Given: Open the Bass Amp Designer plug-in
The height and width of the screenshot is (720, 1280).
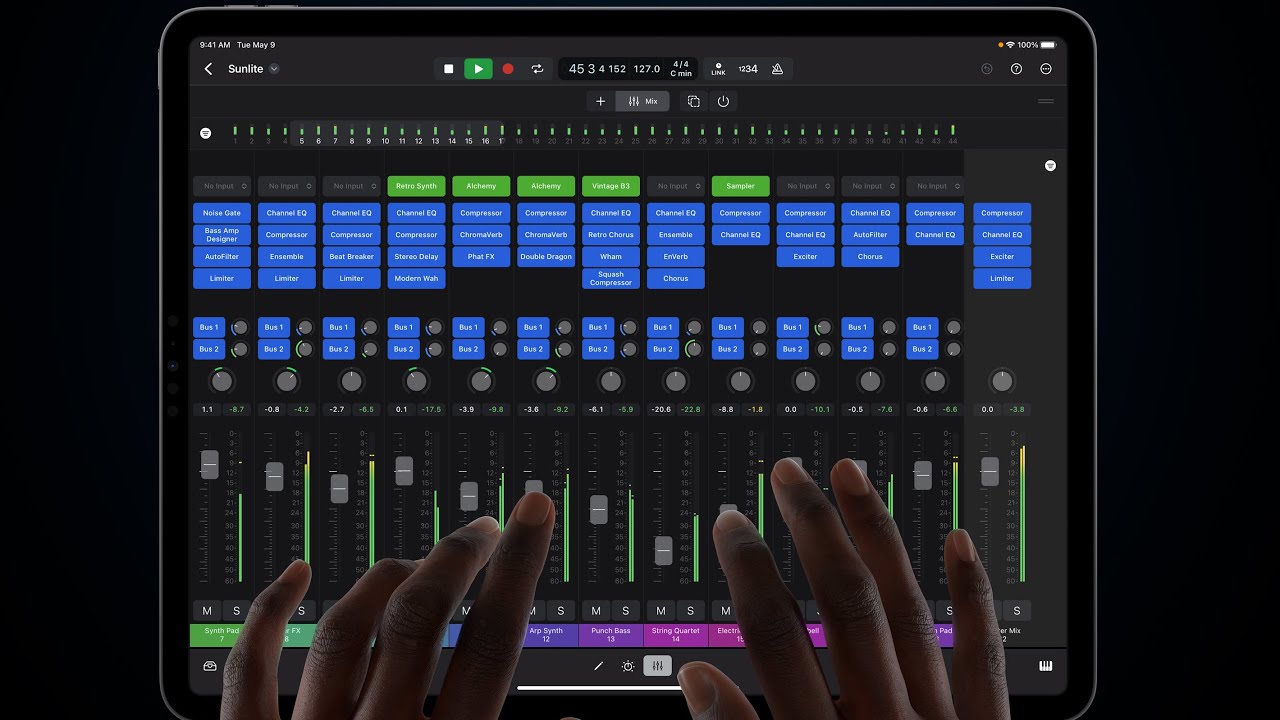Looking at the screenshot, I should point(222,235).
